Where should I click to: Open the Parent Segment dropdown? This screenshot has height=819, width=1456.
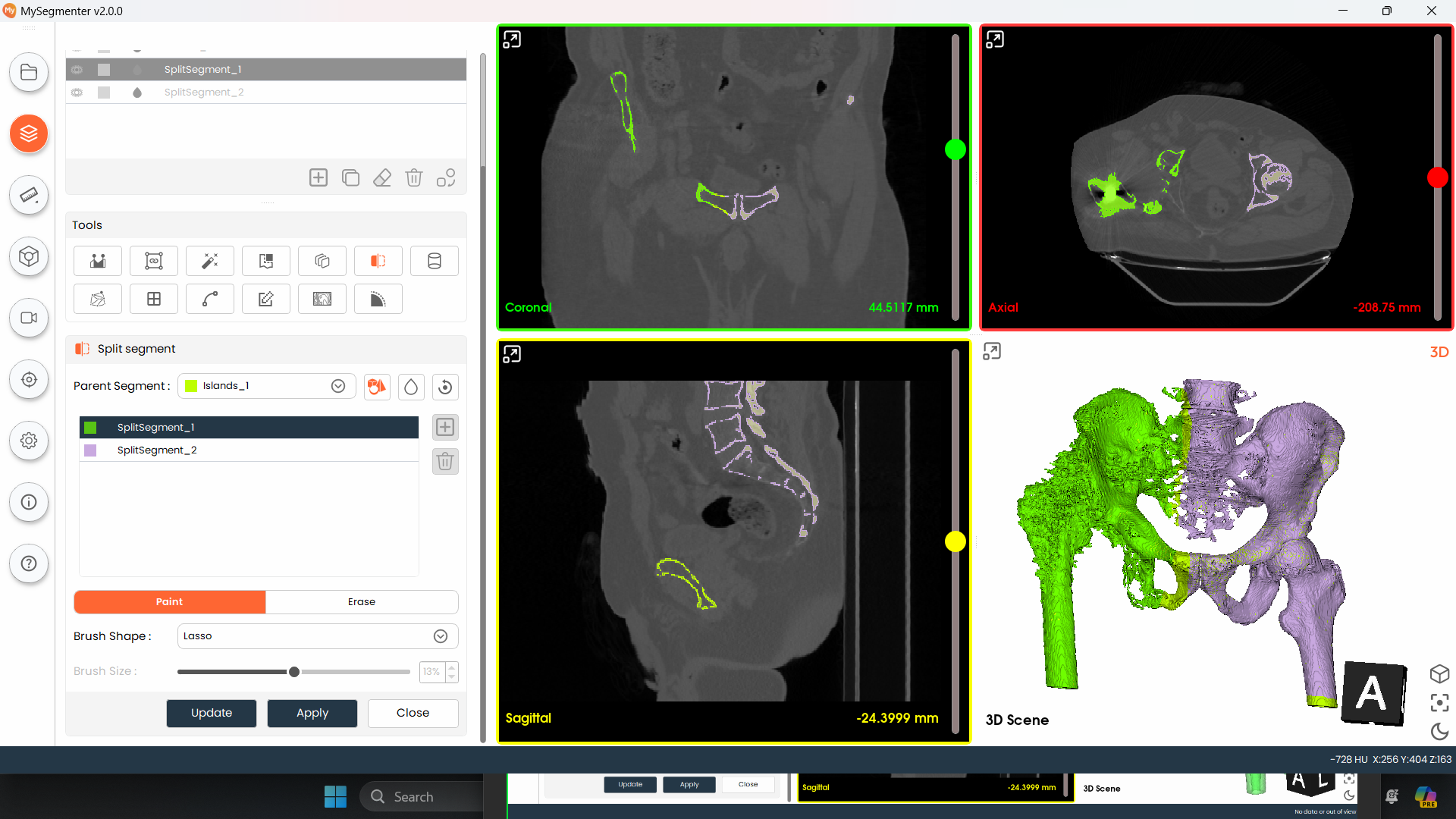click(338, 386)
